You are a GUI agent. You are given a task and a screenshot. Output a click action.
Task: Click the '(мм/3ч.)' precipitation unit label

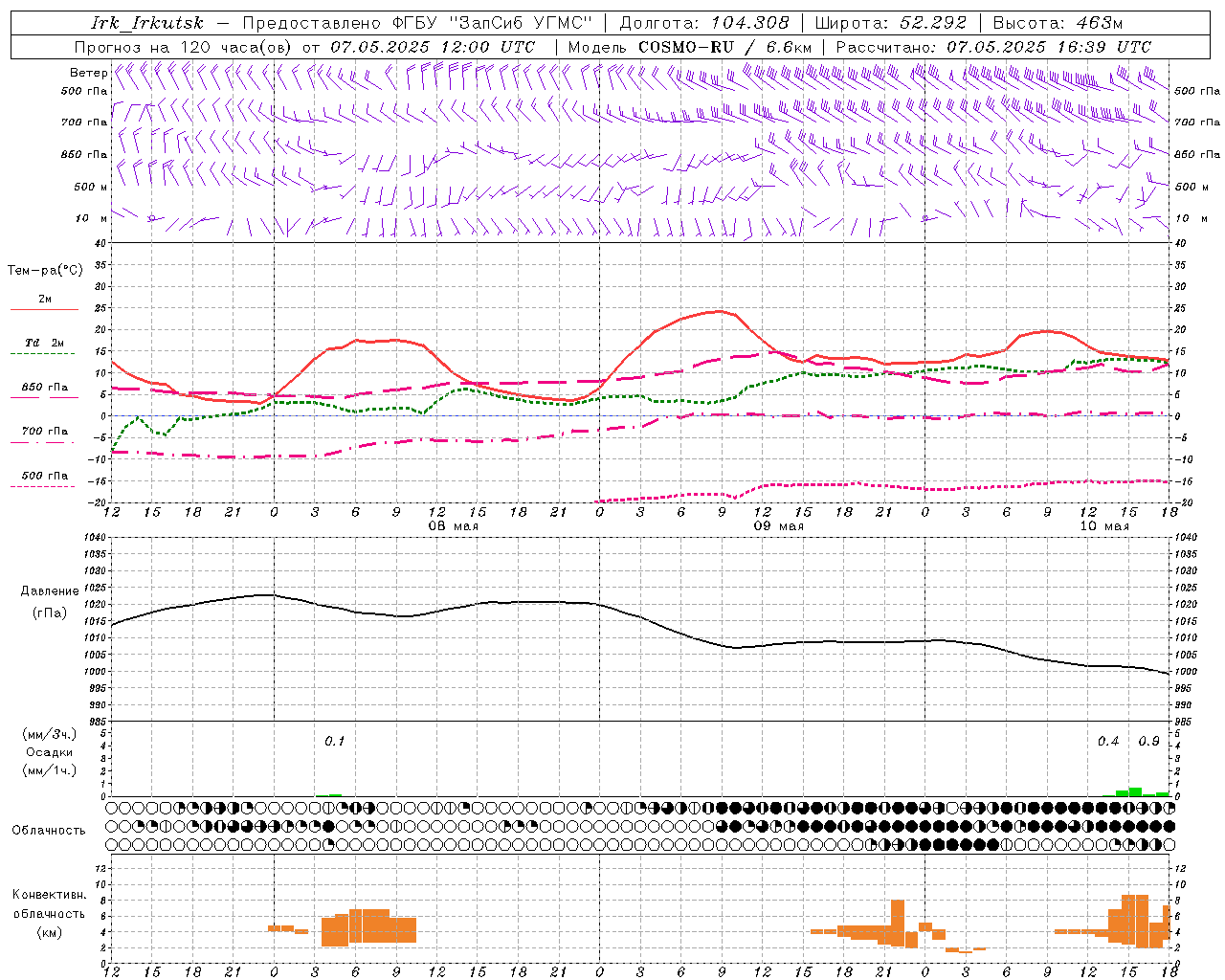pyautogui.click(x=50, y=734)
